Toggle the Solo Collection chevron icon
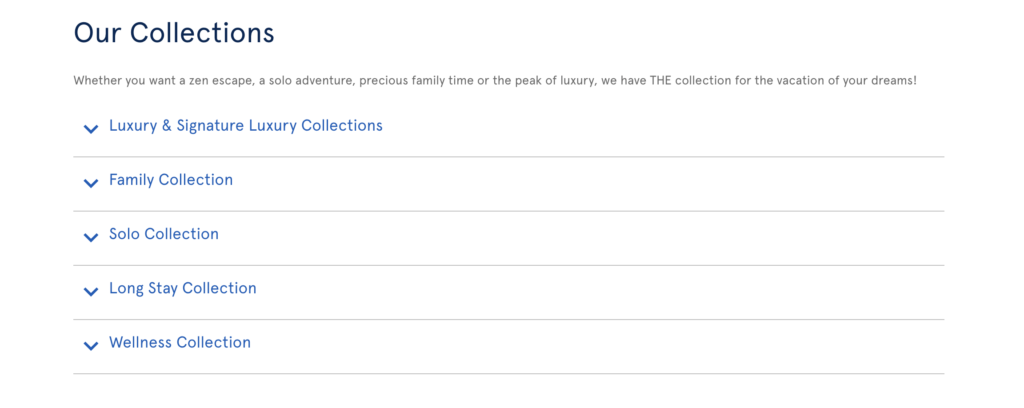The width and height of the screenshot is (1024, 408). 90,236
